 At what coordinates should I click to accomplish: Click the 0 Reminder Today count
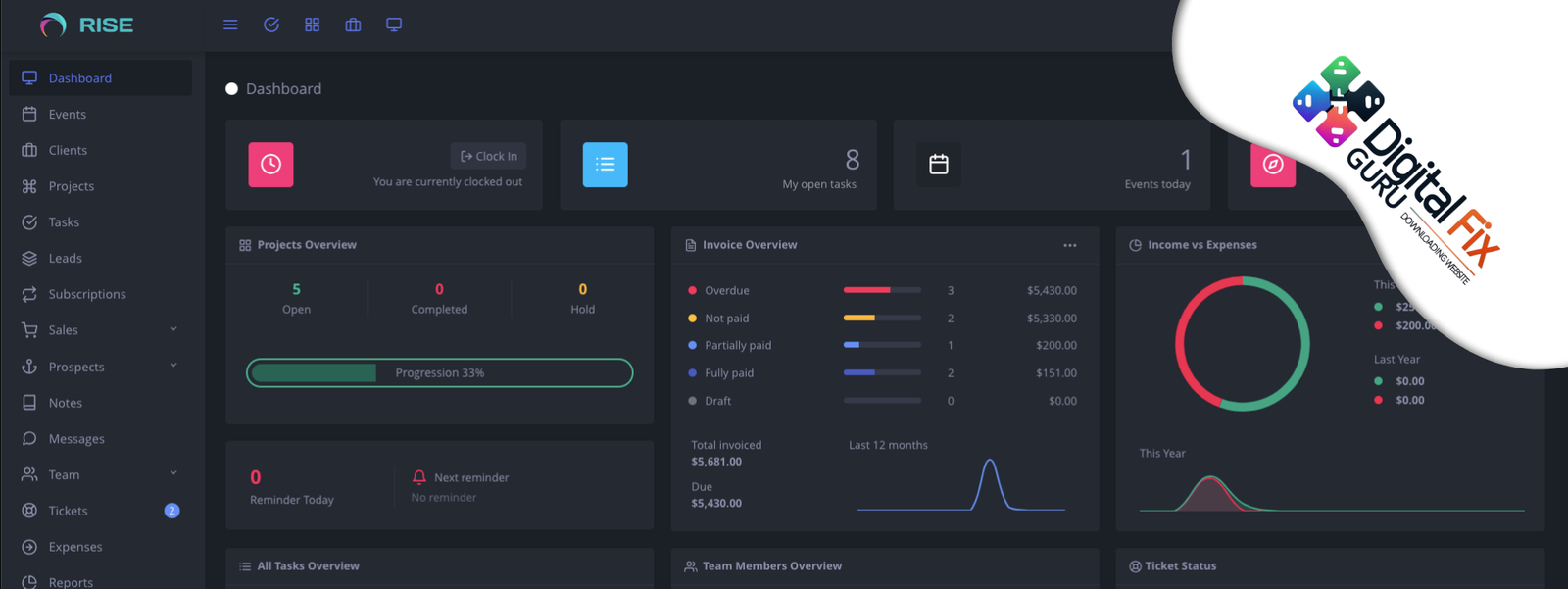click(256, 477)
